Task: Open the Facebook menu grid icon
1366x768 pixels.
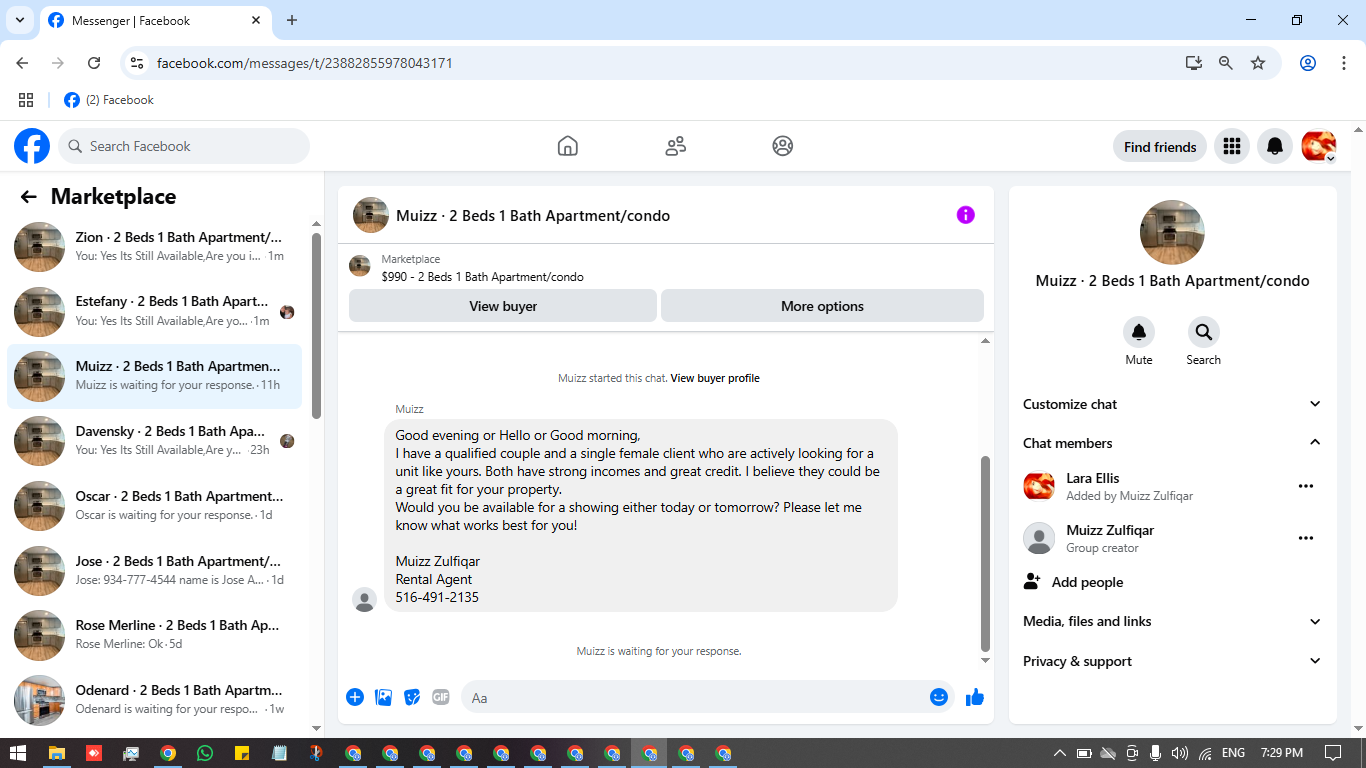Action: pos(1232,146)
